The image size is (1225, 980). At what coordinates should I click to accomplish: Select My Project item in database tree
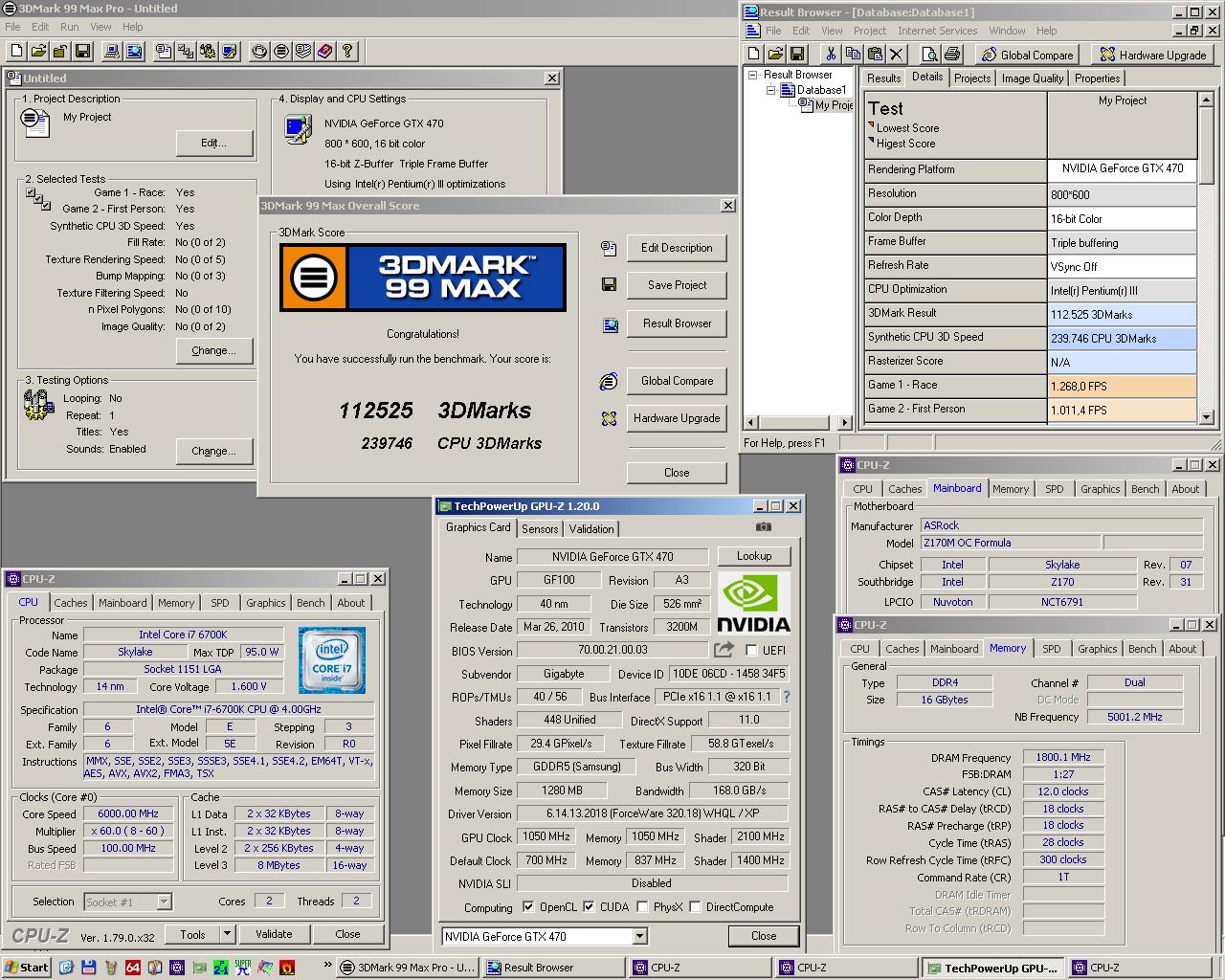pyautogui.click(x=833, y=105)
